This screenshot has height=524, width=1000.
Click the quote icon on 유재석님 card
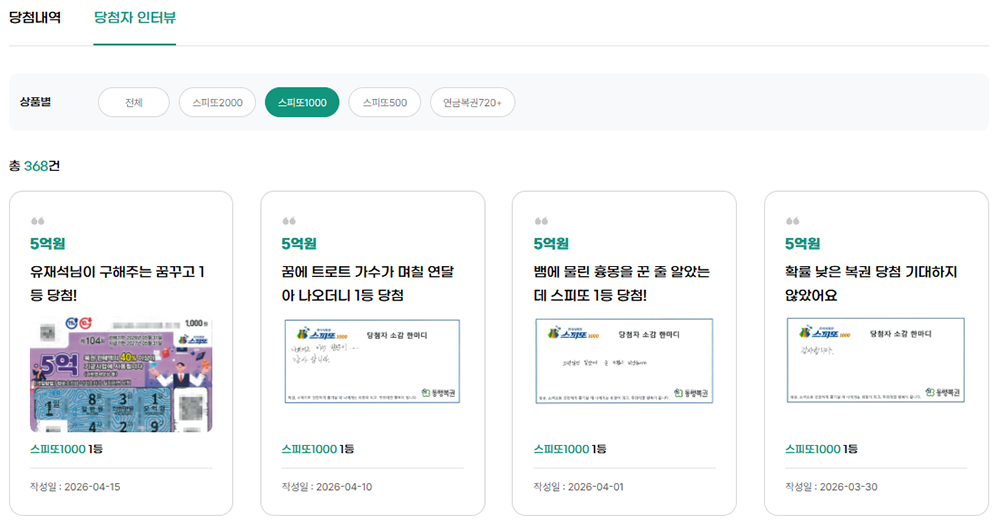tap(38, 221)
